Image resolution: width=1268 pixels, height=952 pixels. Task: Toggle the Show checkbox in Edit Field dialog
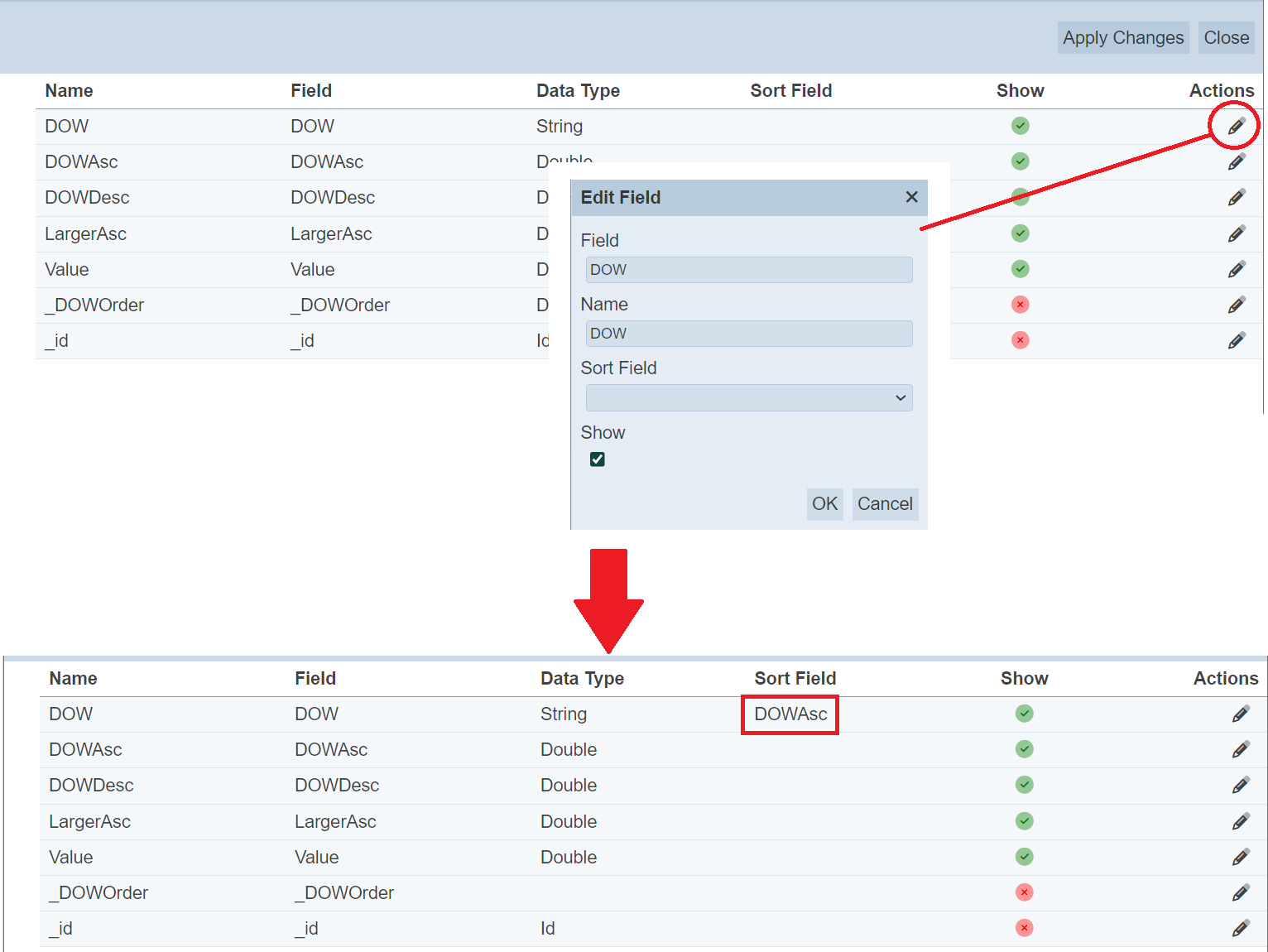598,459
